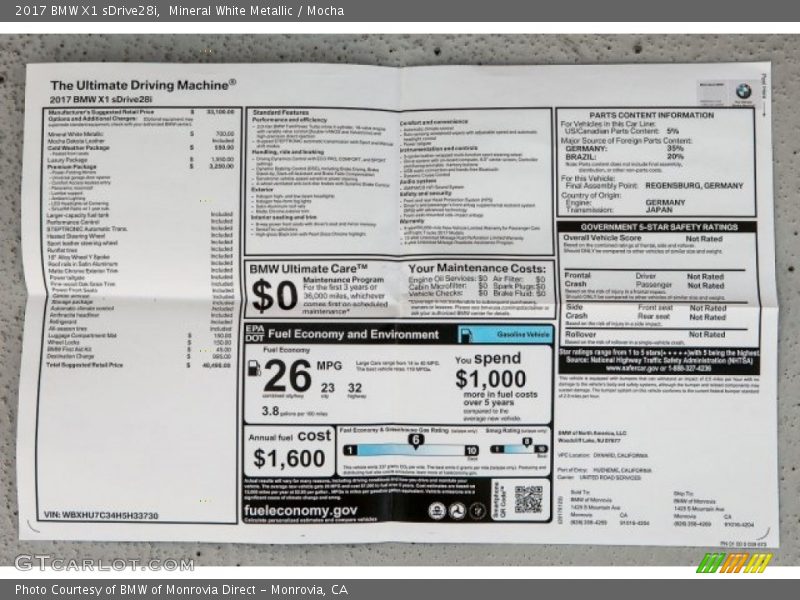The image size is (800, 600).
Task: Click the combined '26' MPG figure
Action: pyautogui.click(x=288, y=376)
